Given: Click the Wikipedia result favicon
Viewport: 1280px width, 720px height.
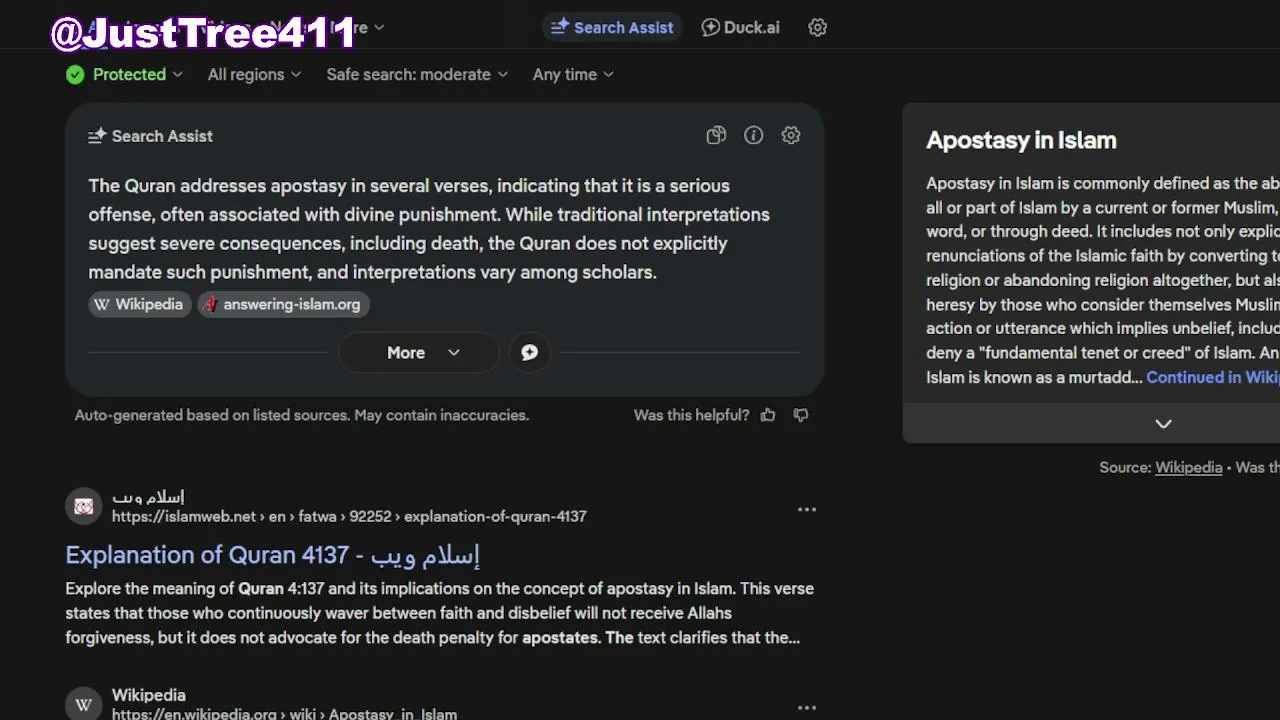Looking at the screenshot, I should point(84,704).
